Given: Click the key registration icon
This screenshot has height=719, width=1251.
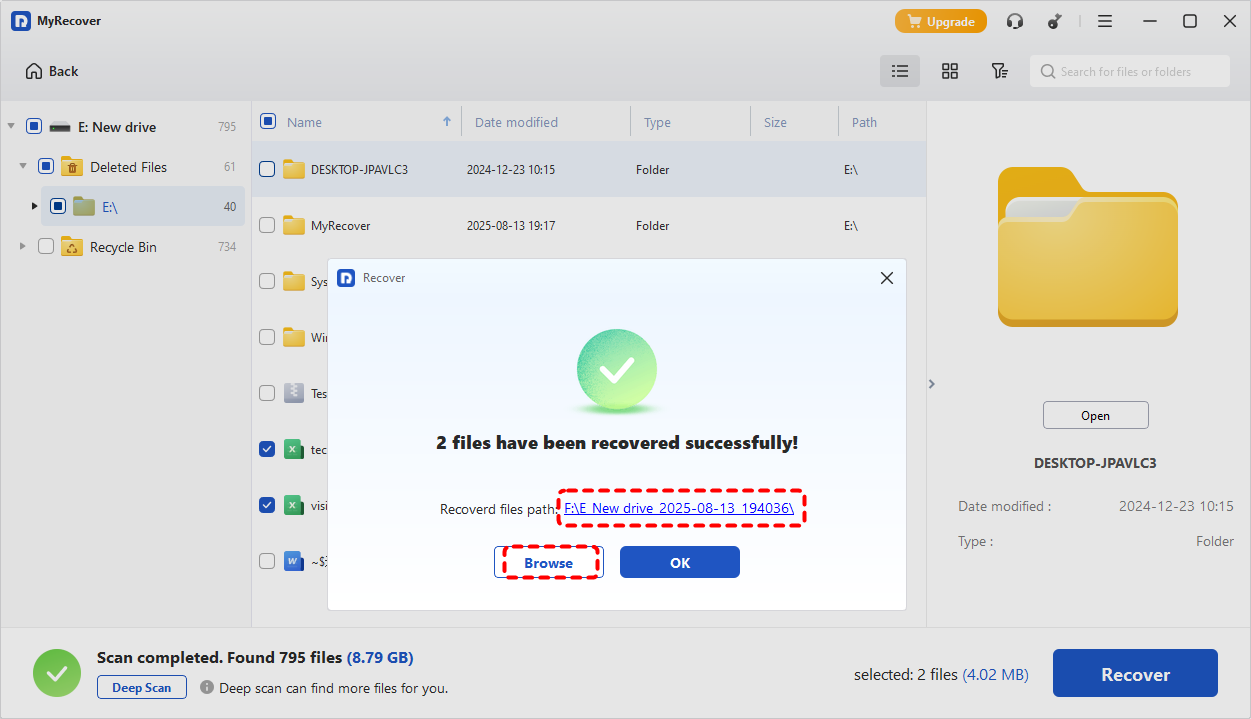Looking at the screenshot, I should point(1054,21).
